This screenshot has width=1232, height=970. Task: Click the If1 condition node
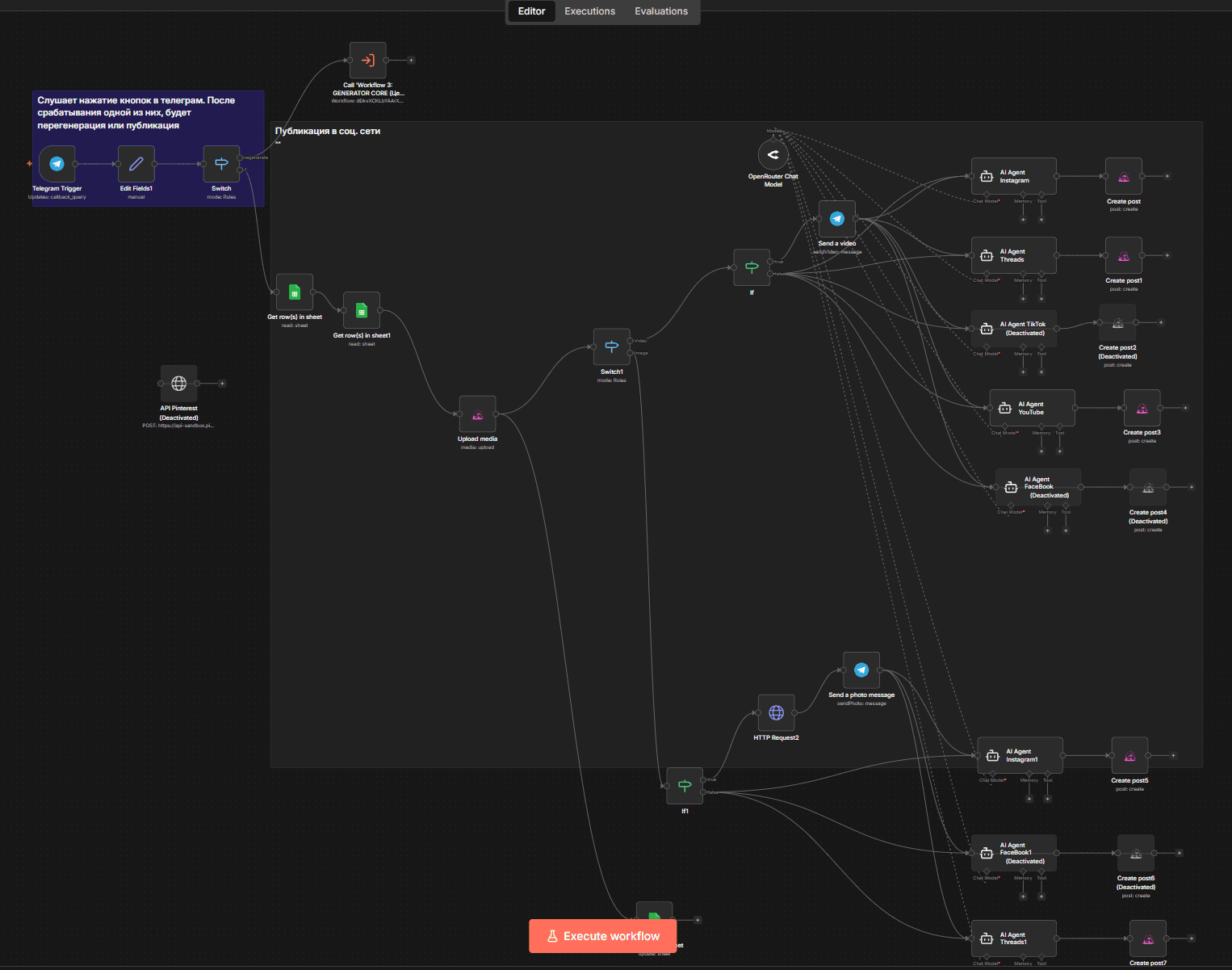coord(685,786)
